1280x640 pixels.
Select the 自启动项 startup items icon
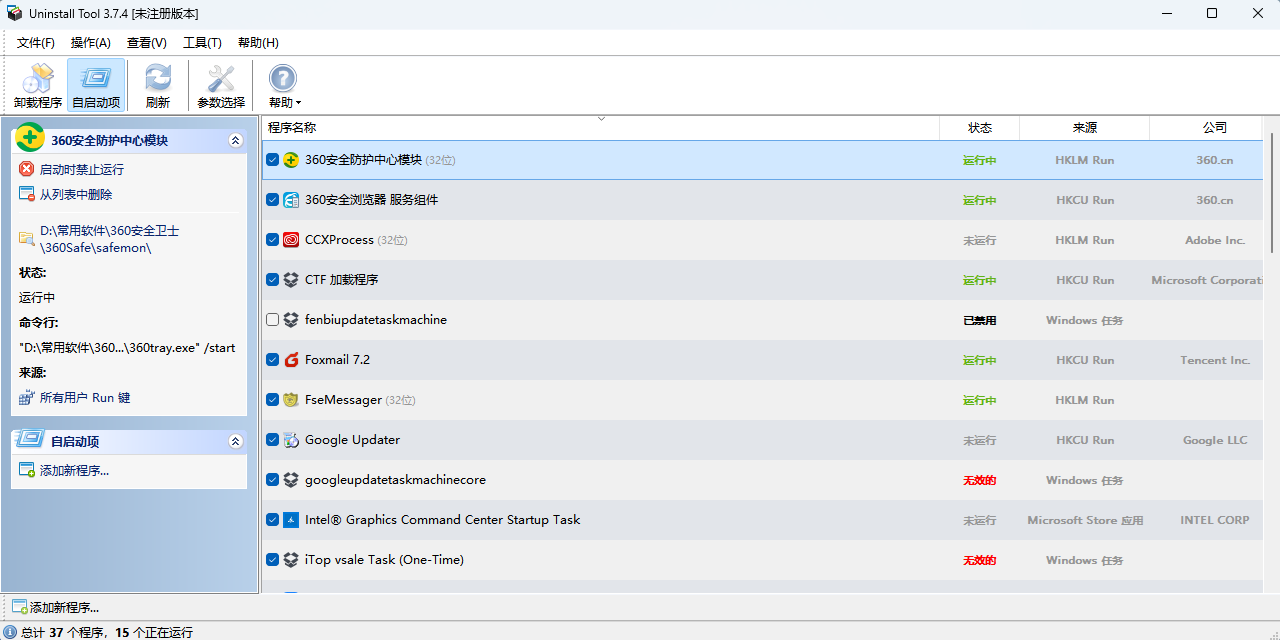[x=96, y=80]
